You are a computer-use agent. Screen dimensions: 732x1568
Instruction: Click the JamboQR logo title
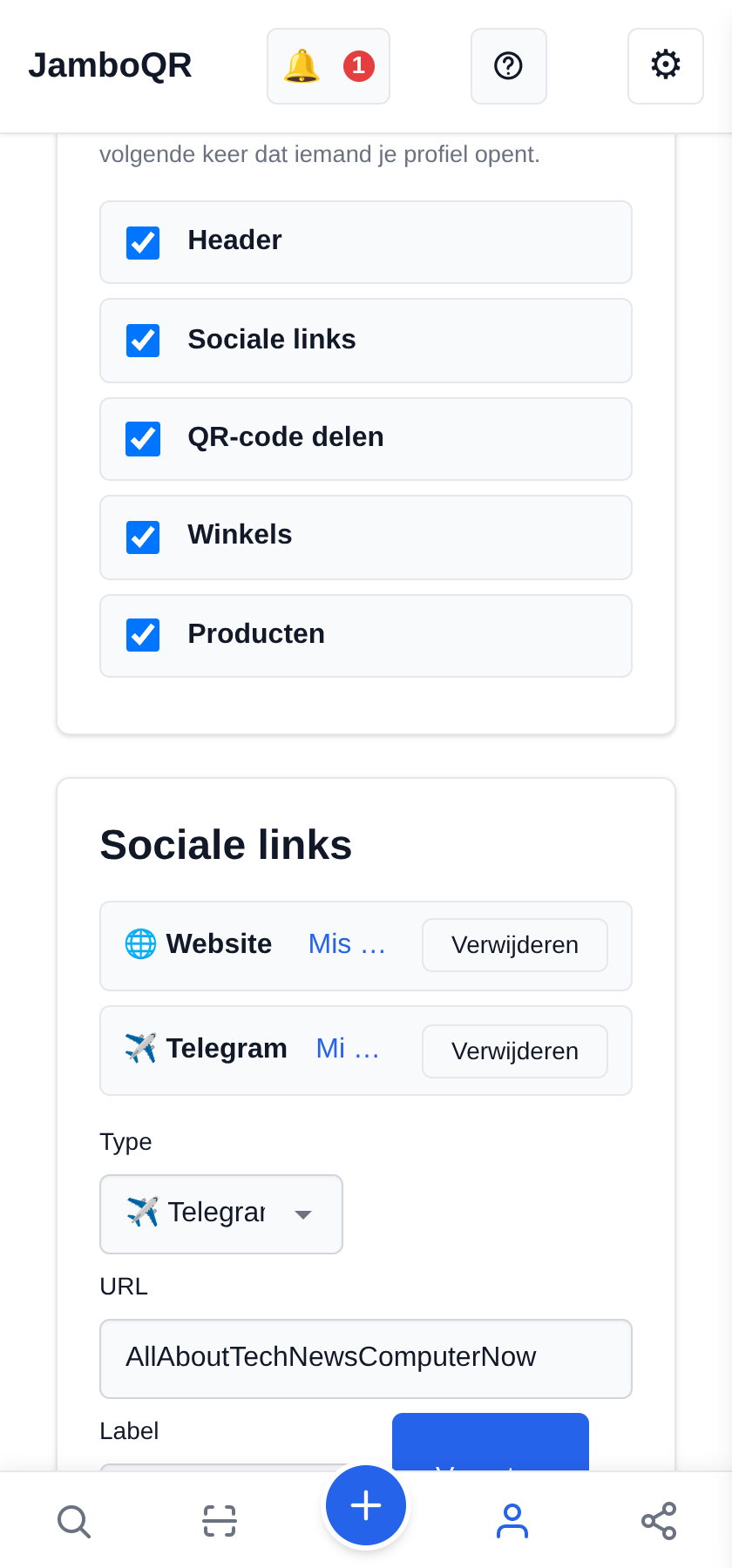(x=110, y=65)
